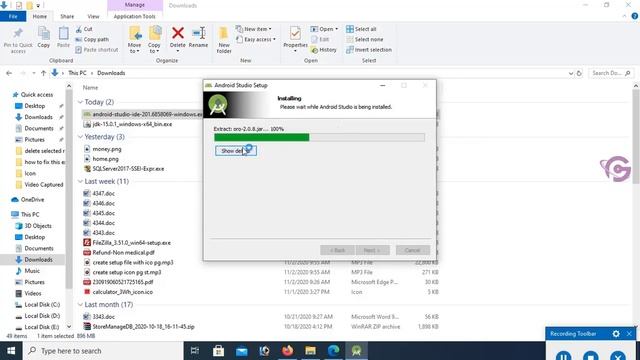Open the Easy access dropdown

point(256,39)
